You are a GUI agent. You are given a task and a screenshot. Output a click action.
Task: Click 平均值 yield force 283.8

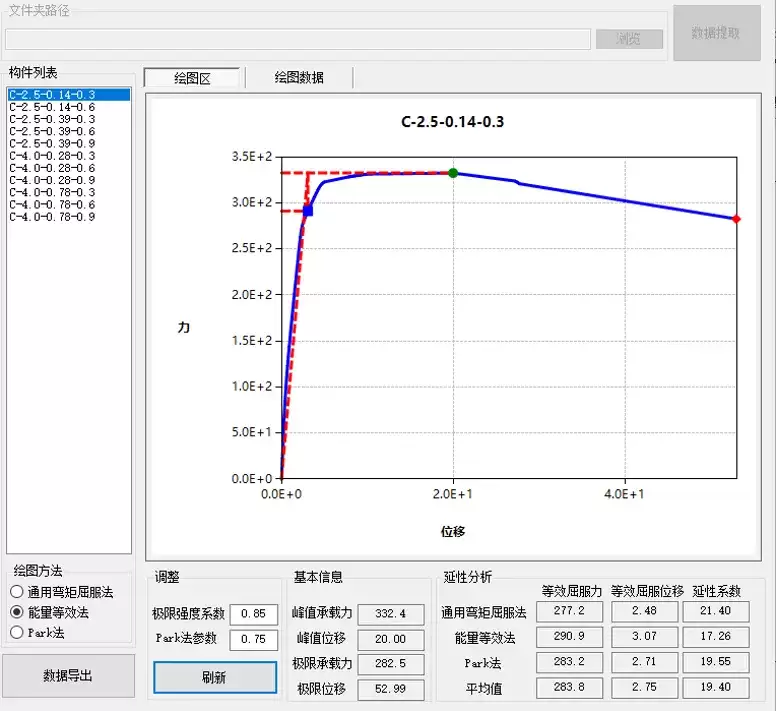(570, 687)
